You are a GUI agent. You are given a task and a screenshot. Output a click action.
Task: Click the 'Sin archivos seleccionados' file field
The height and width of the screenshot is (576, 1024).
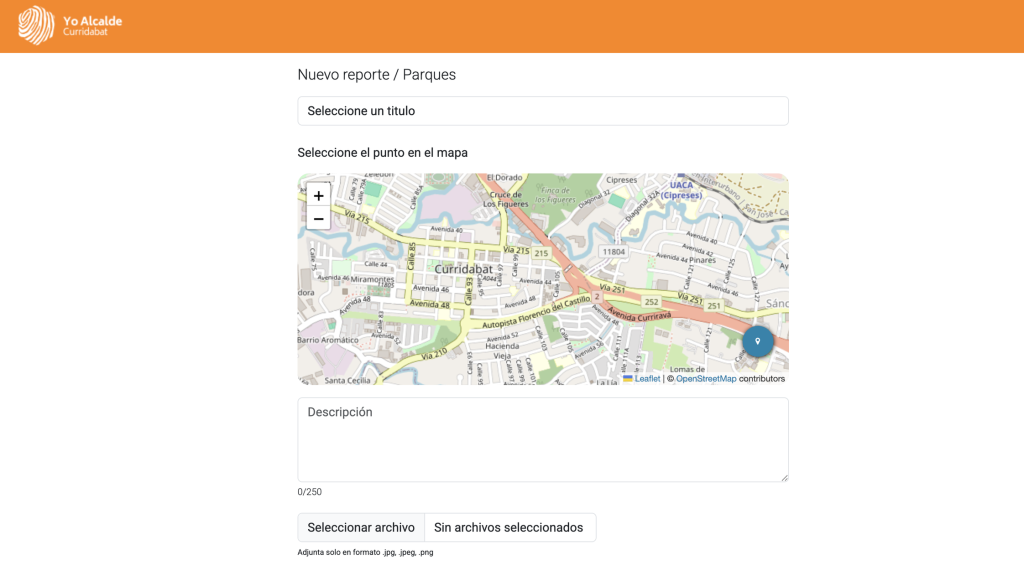[509, 528]
